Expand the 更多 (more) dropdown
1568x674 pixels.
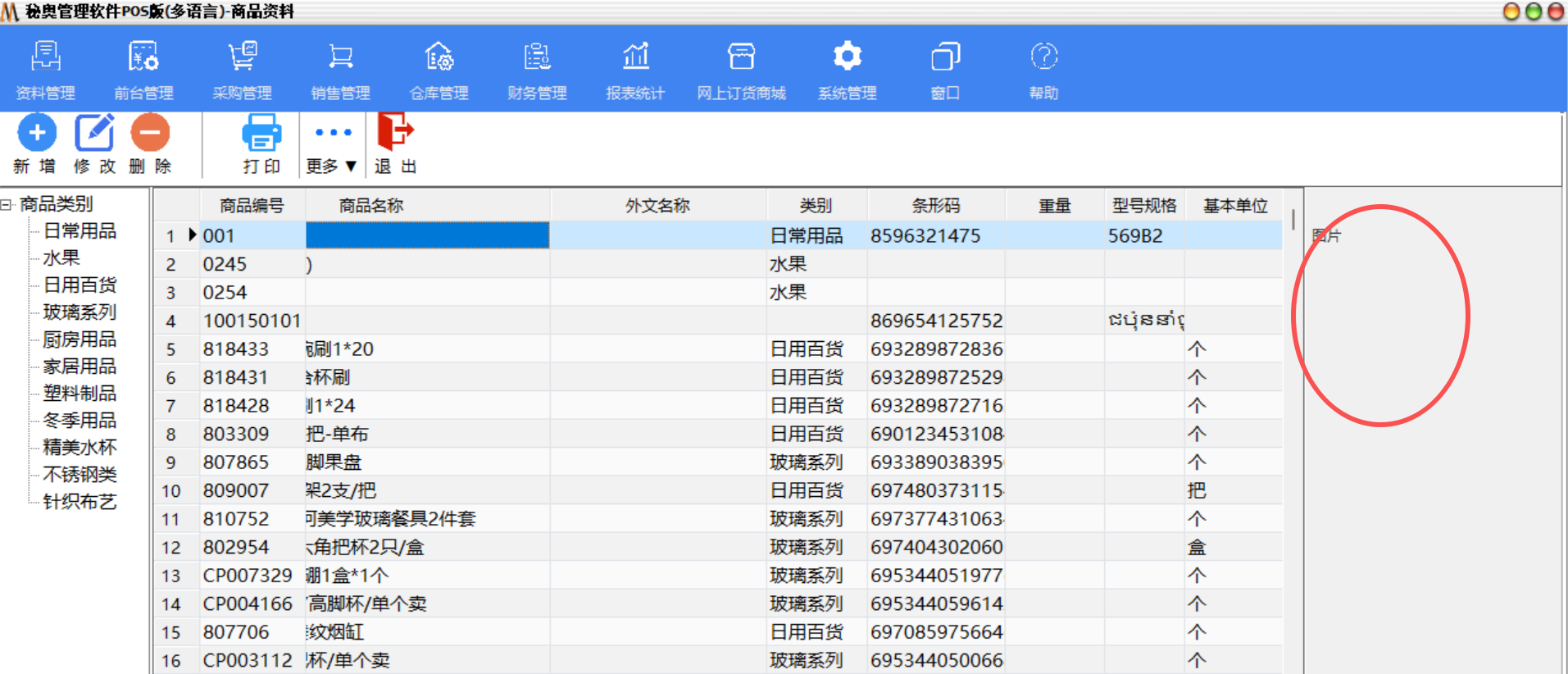332,146
